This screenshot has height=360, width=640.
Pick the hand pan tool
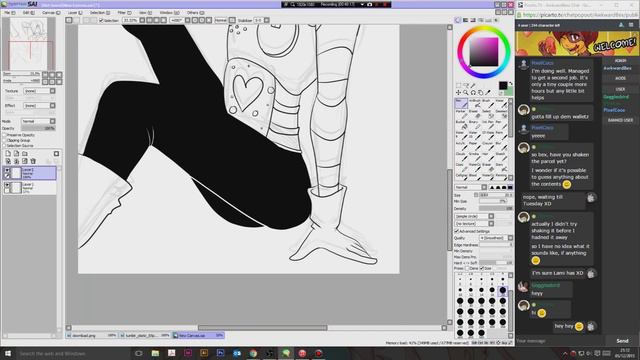pos(480,93)
